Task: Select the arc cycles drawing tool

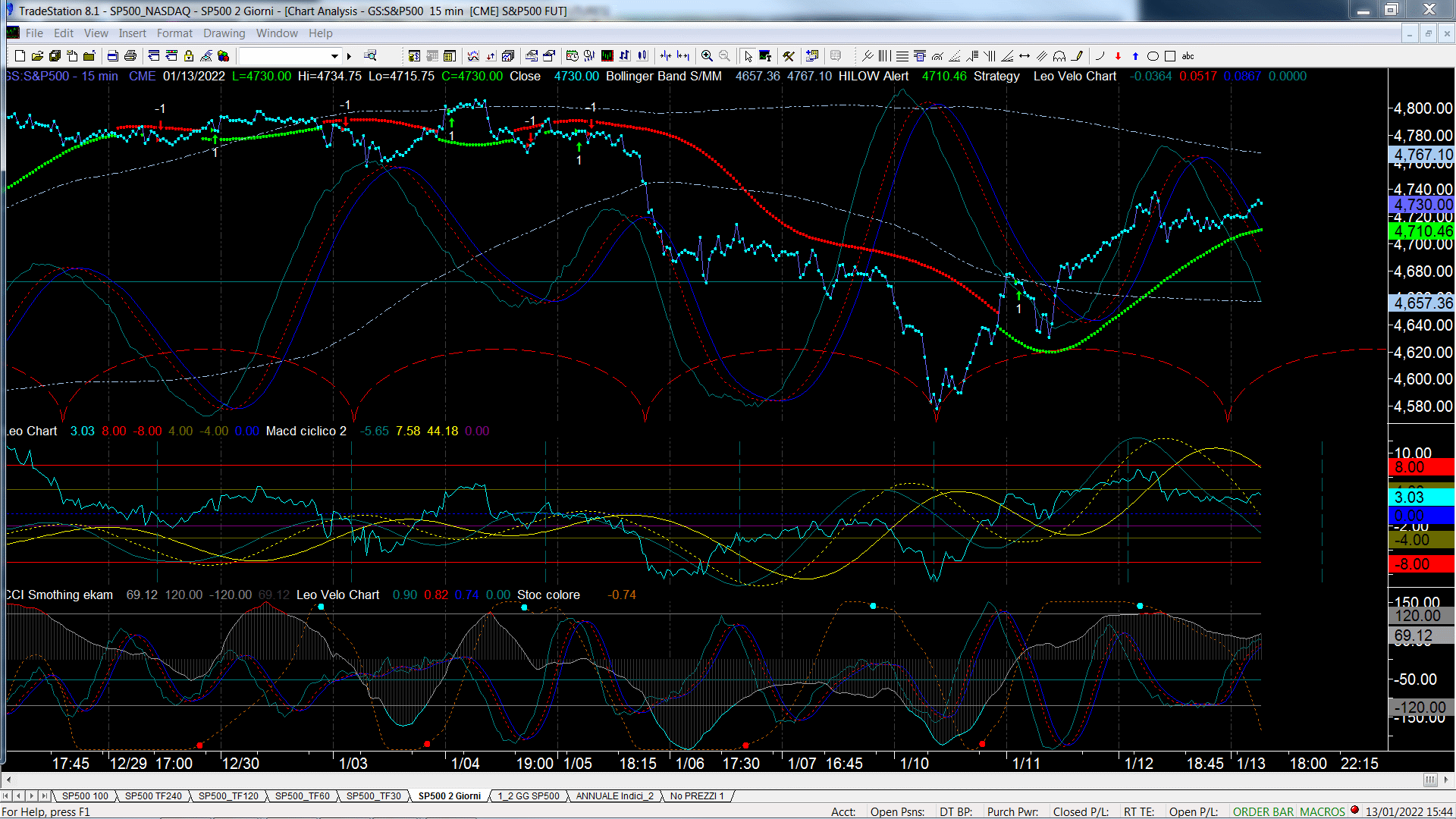Action: [1059, 56]
